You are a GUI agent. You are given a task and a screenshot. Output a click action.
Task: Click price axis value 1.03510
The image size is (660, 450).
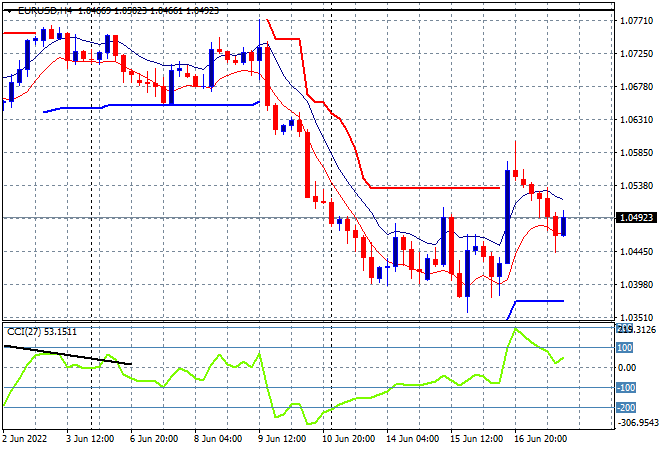[637, 317]
